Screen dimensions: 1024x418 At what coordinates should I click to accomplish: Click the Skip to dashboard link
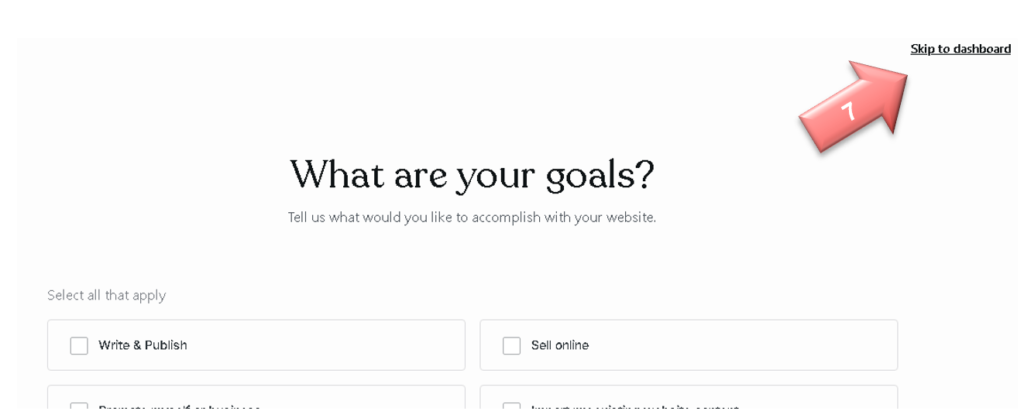[960, 48]
